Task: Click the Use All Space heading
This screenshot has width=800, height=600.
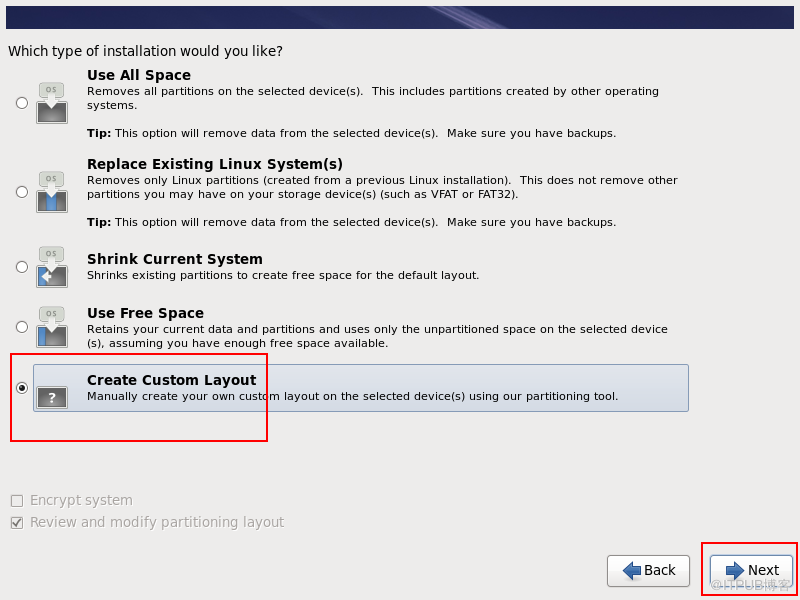Action: [139, 75]
